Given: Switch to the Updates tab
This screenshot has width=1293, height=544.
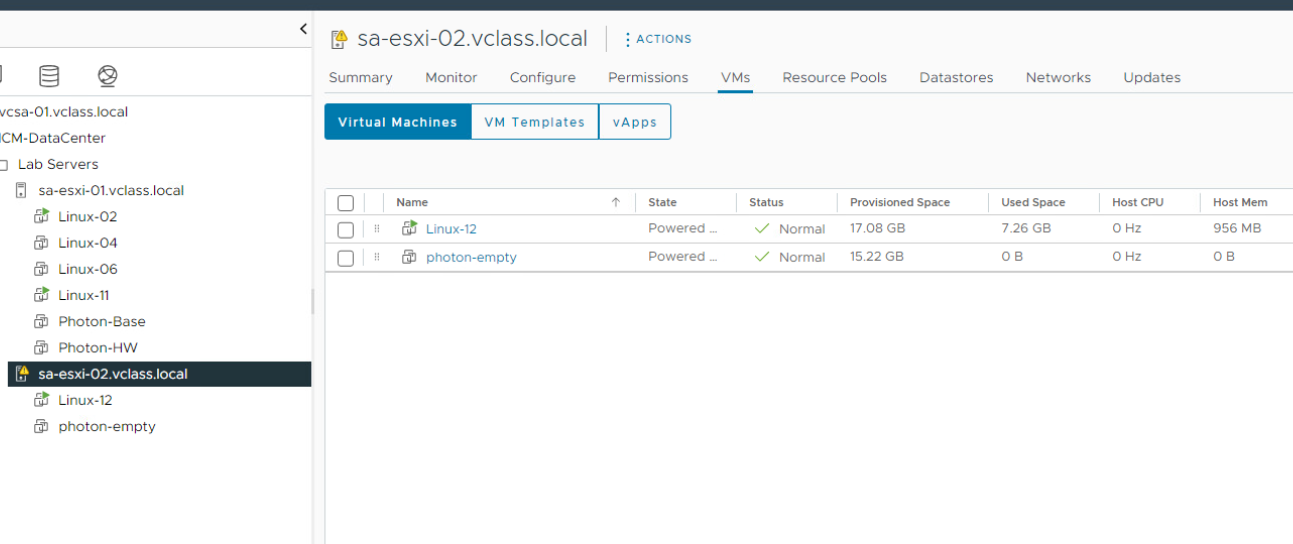Looking at the screenshot, I should tap(1152, 77).
